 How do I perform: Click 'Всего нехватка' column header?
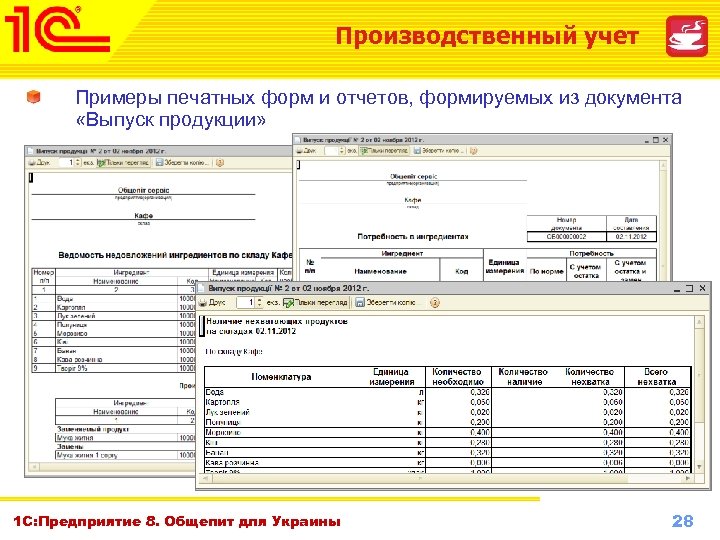click(657, 377)
